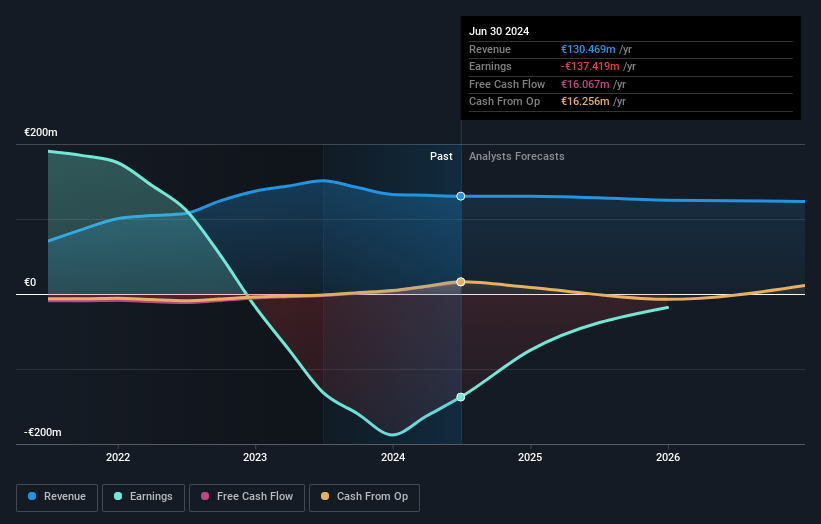Image resolution: width=821 pixels, height=524 pixels.
Task: Click the 'Free Cash Flow' label in tooltip
Action: [507, 84]
